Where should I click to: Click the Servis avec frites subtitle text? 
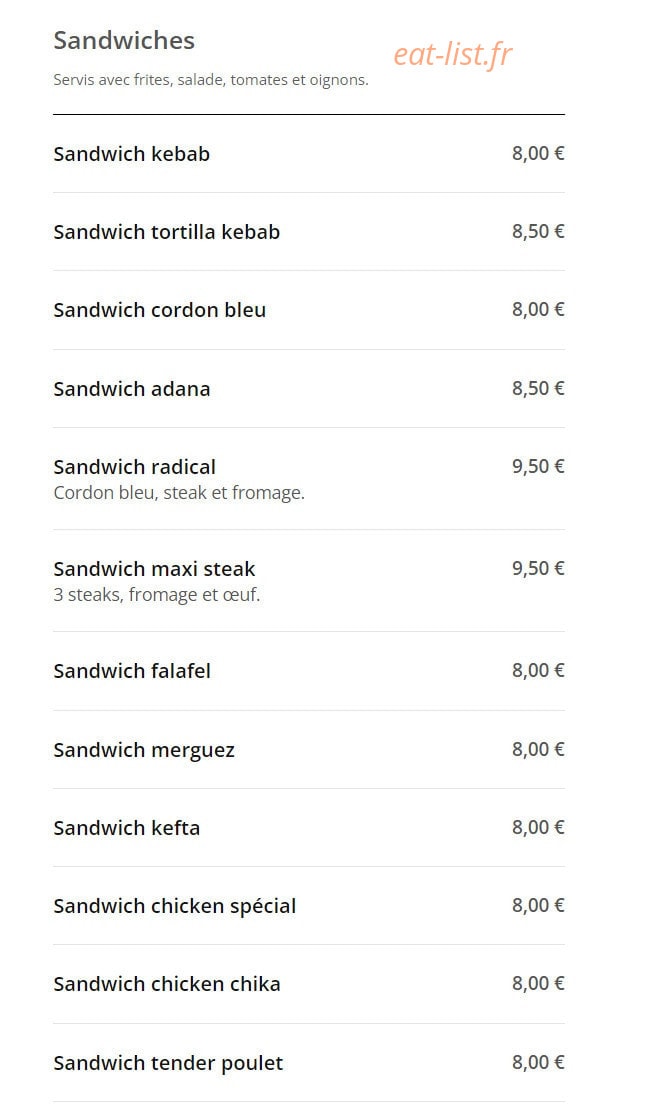[211, 80]
